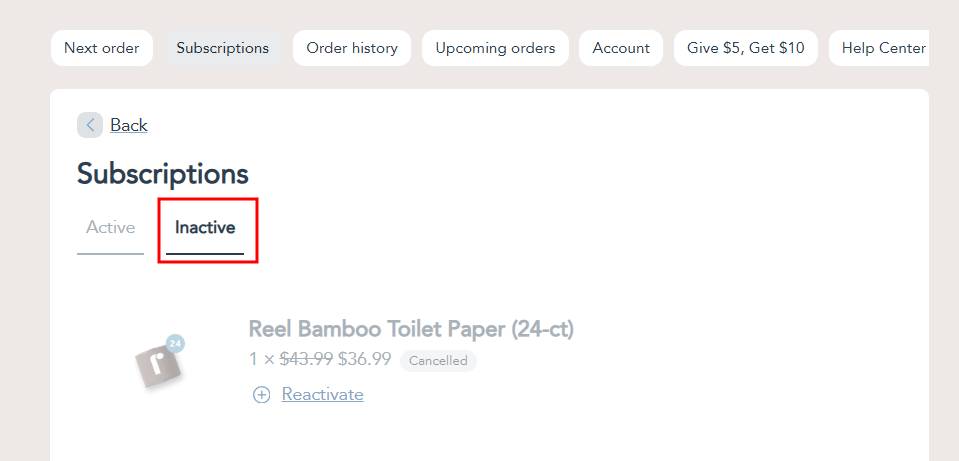
Task: Click the back chevron icon
Action: 90,125
